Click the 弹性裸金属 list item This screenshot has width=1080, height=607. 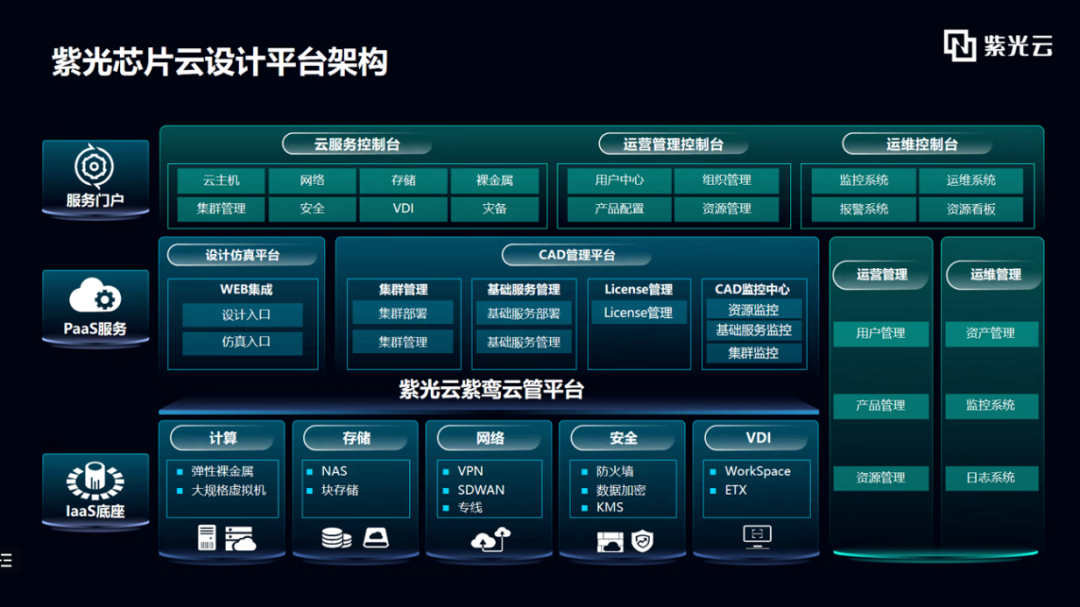tap(222, 471)
